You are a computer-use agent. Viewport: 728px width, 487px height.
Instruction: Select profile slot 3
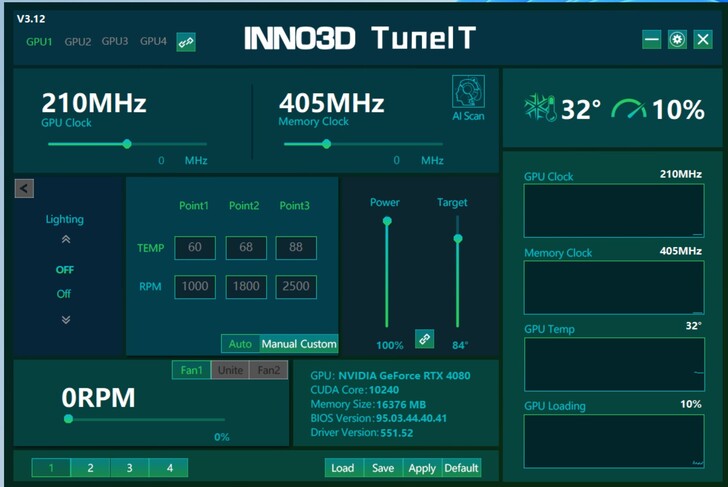coord(129,467)
